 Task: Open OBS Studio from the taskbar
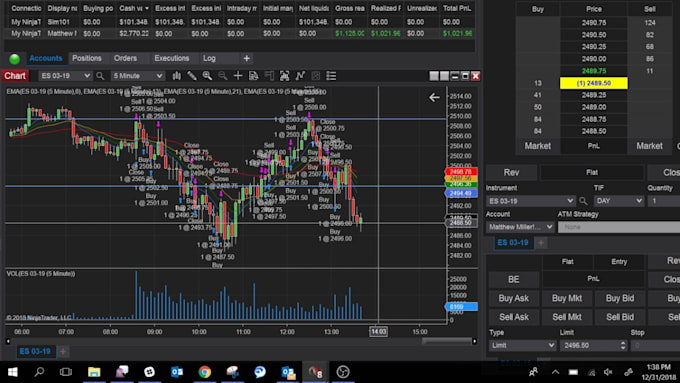coord(343,372)
